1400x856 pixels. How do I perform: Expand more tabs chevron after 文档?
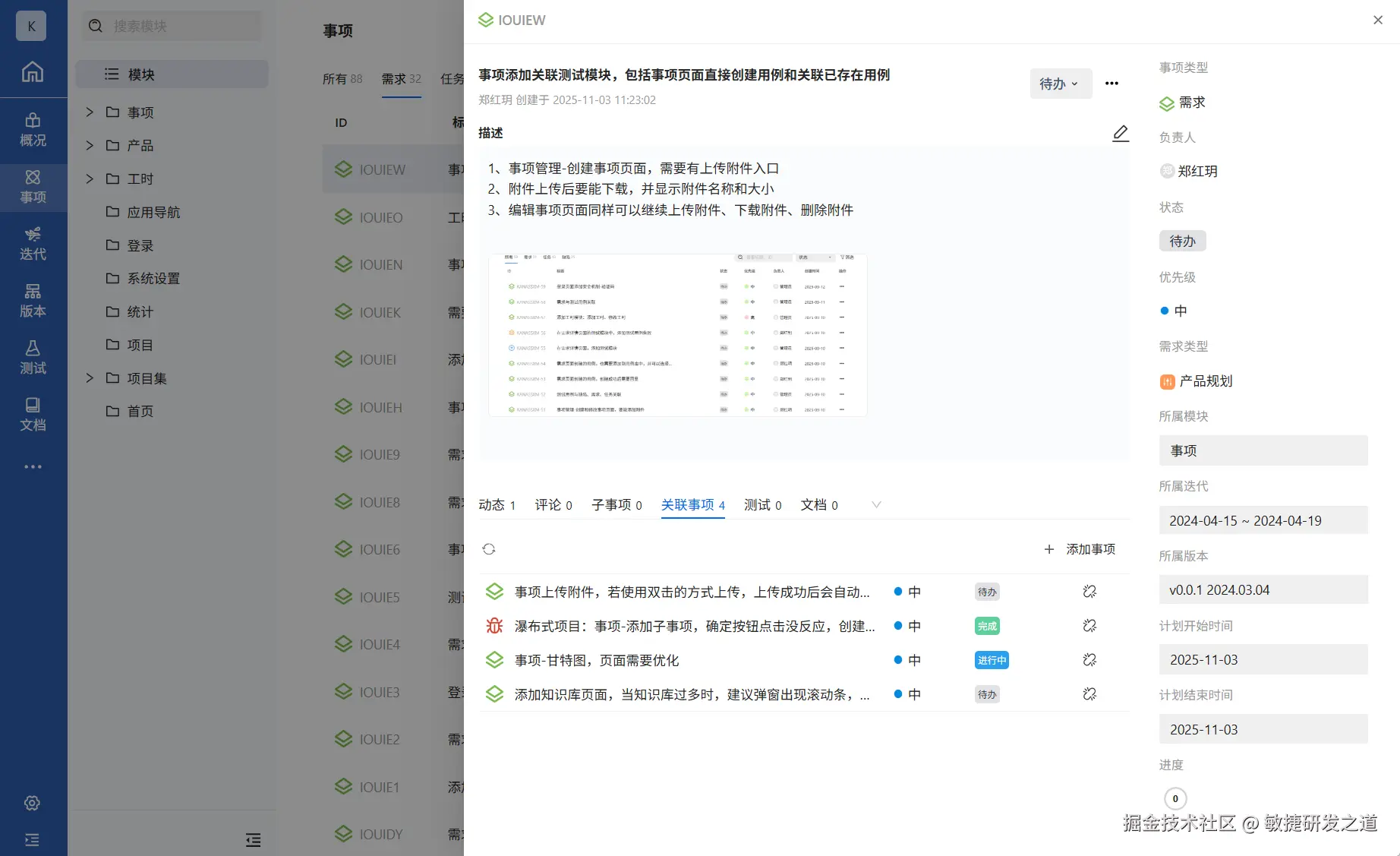tap(876, 505)
